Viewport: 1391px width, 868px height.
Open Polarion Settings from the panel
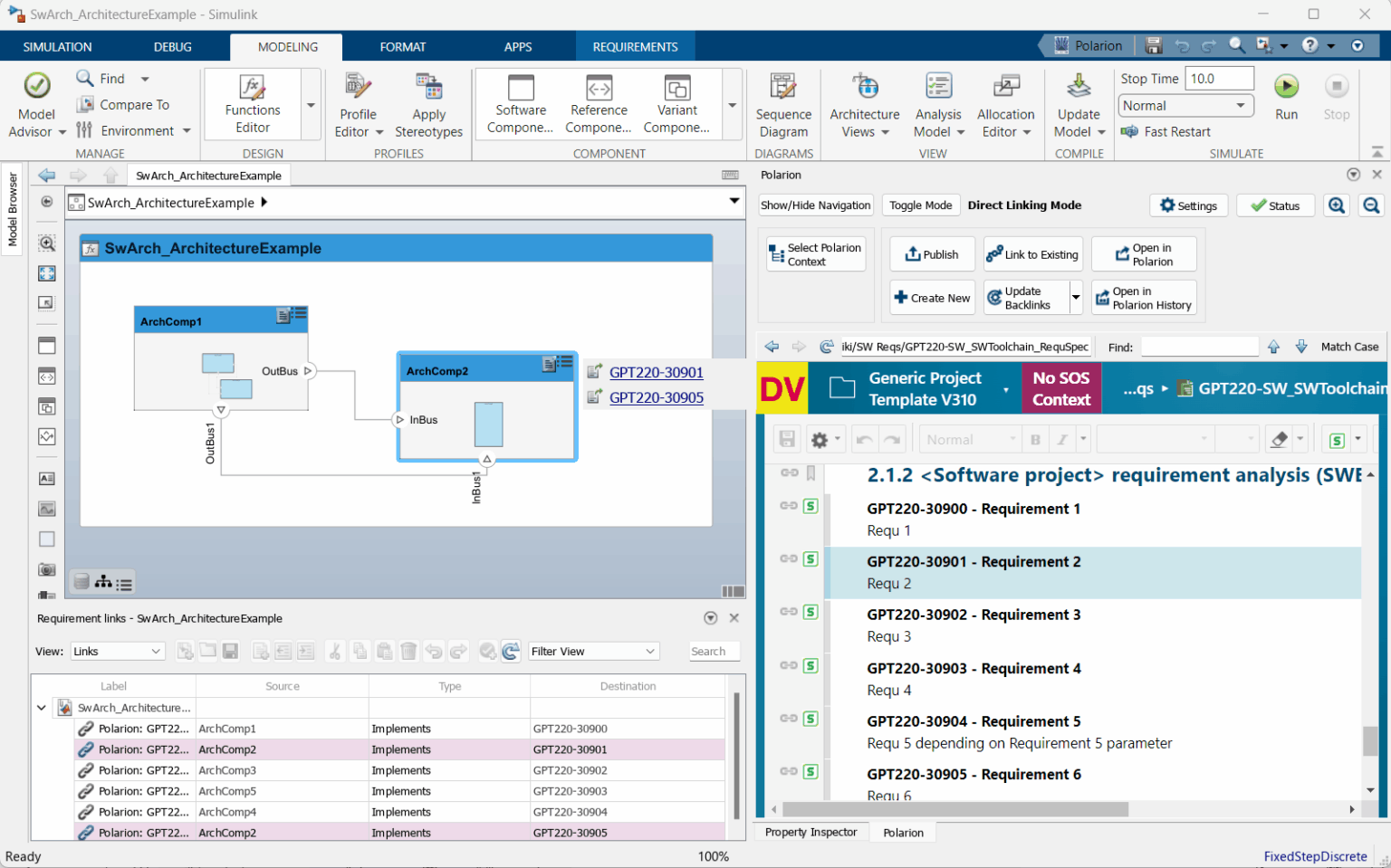[x=1188, y=205]
